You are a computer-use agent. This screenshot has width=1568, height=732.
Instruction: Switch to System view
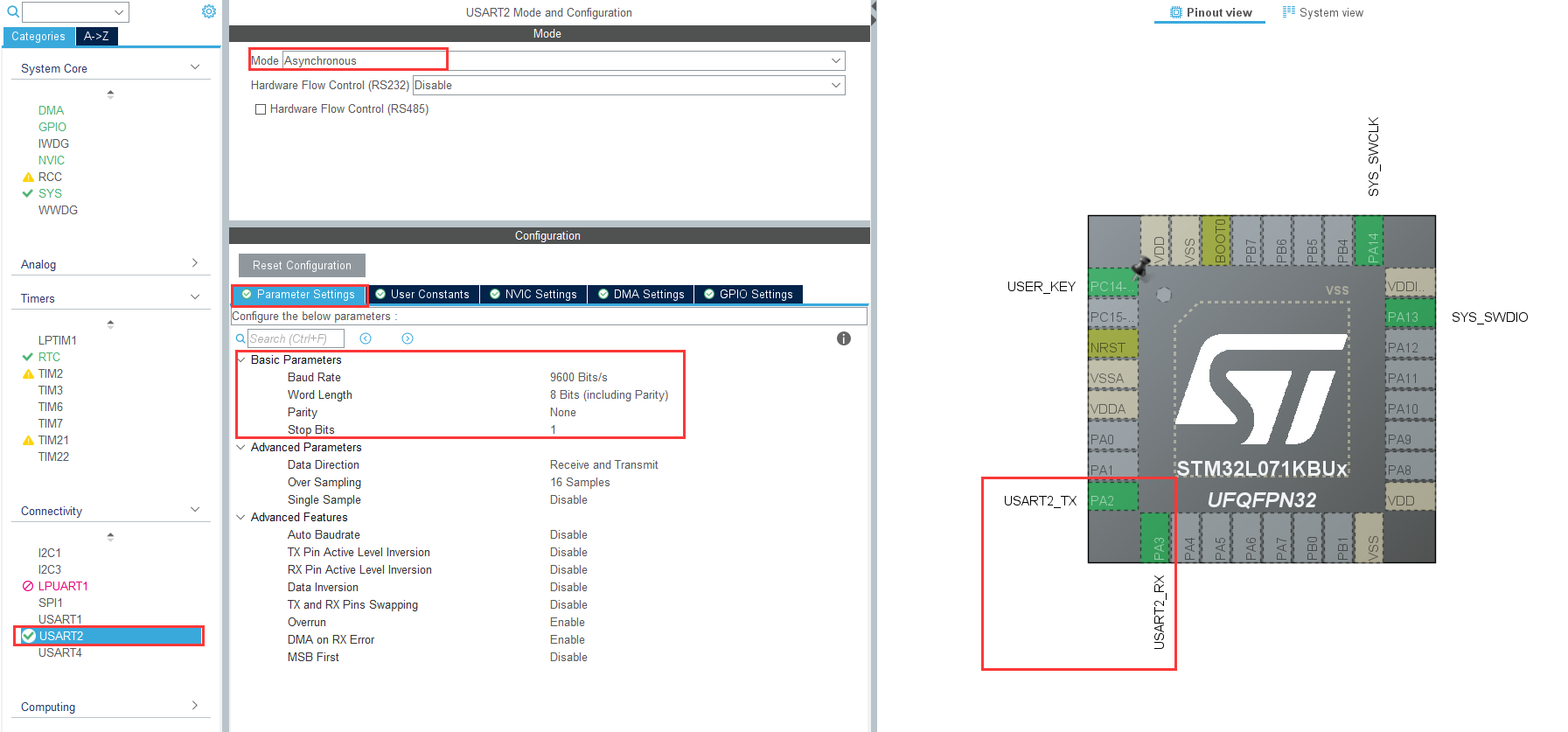click(x=1323, y=12)
